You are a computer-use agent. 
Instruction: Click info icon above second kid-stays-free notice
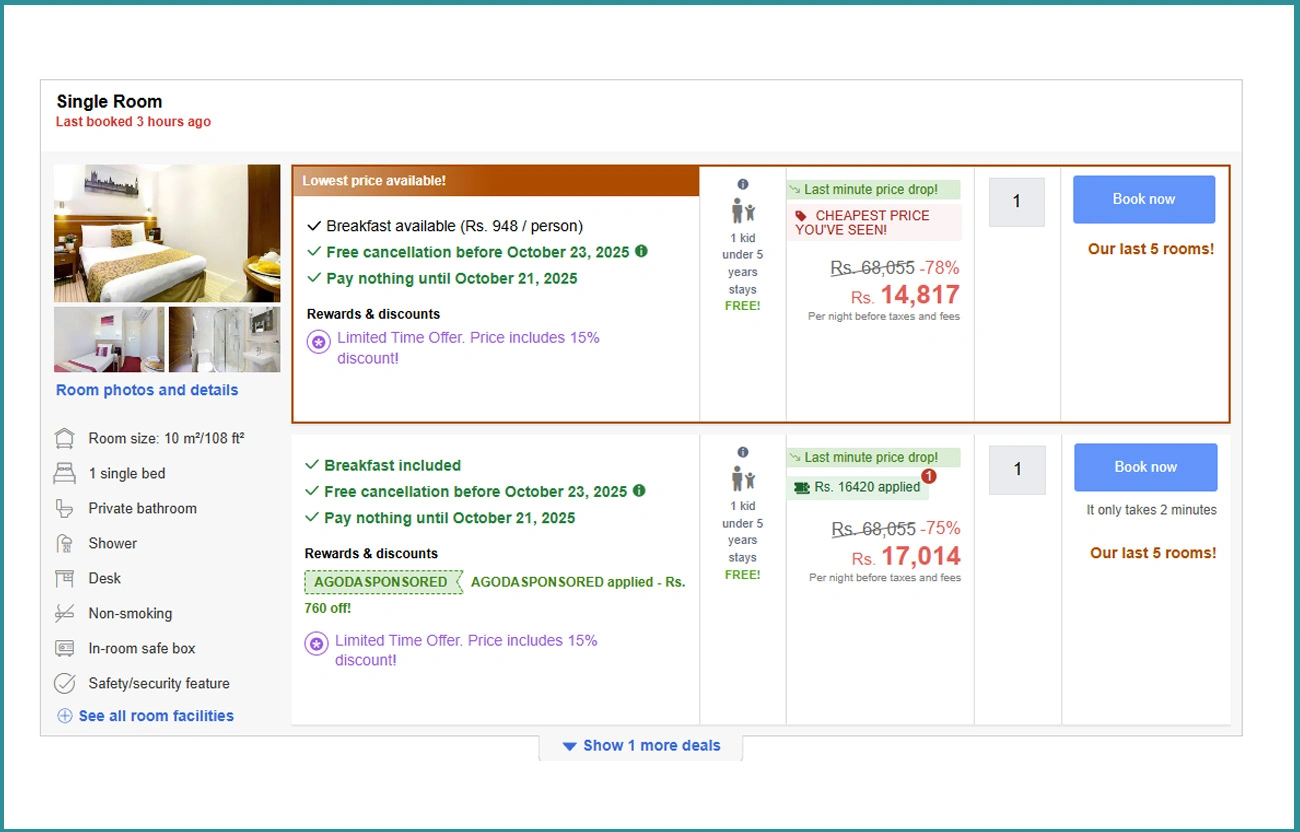click(x=742, y=452)
